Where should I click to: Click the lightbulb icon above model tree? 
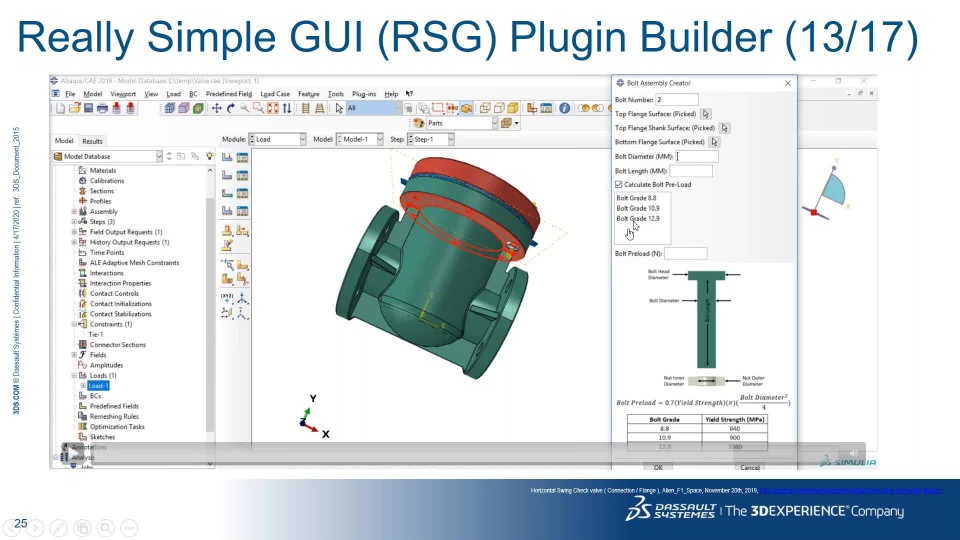pos(209,156)
